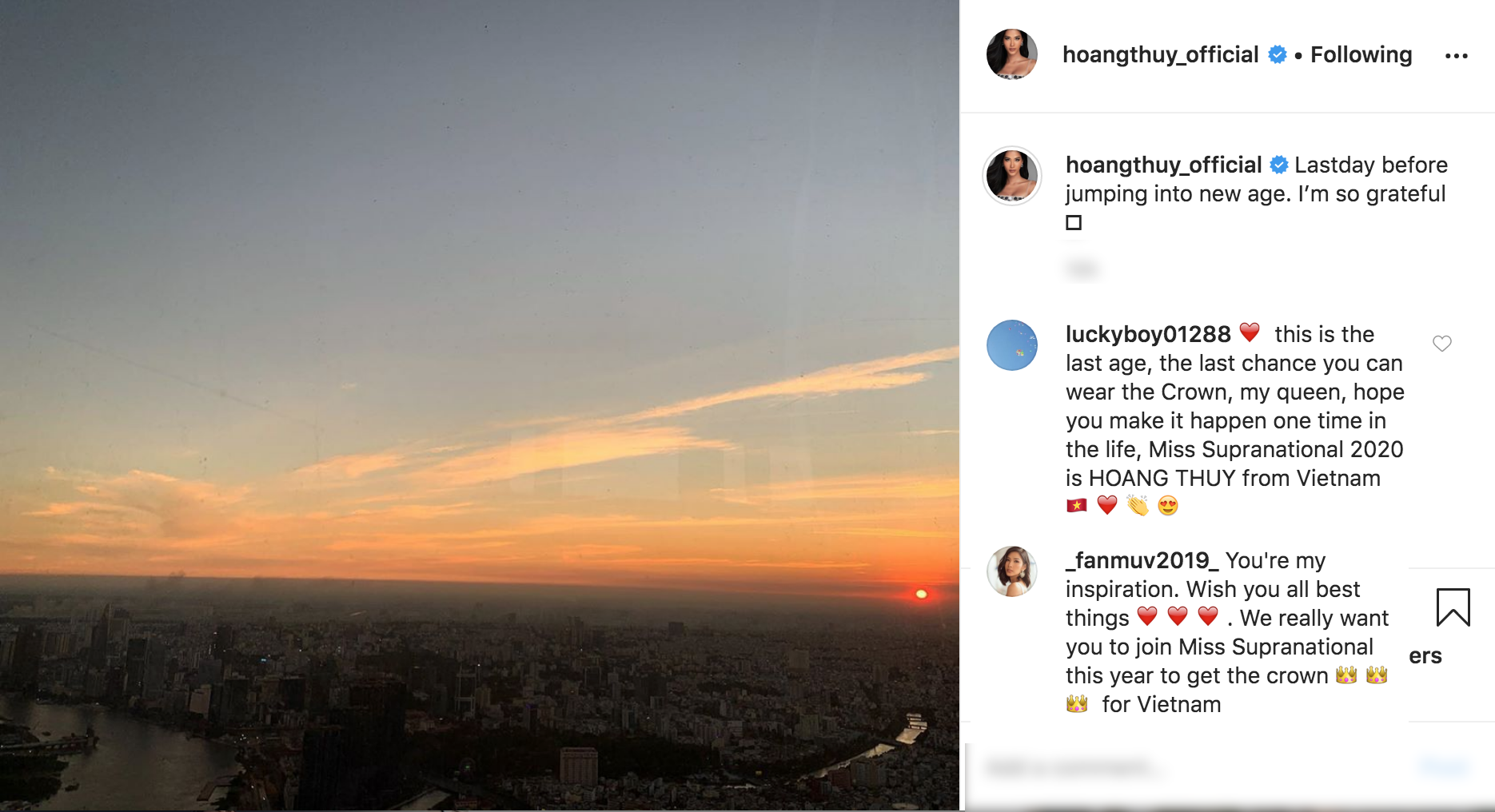
Task: Click the header profile picture of hoangthuy_official
Action: pos(1011,54)
